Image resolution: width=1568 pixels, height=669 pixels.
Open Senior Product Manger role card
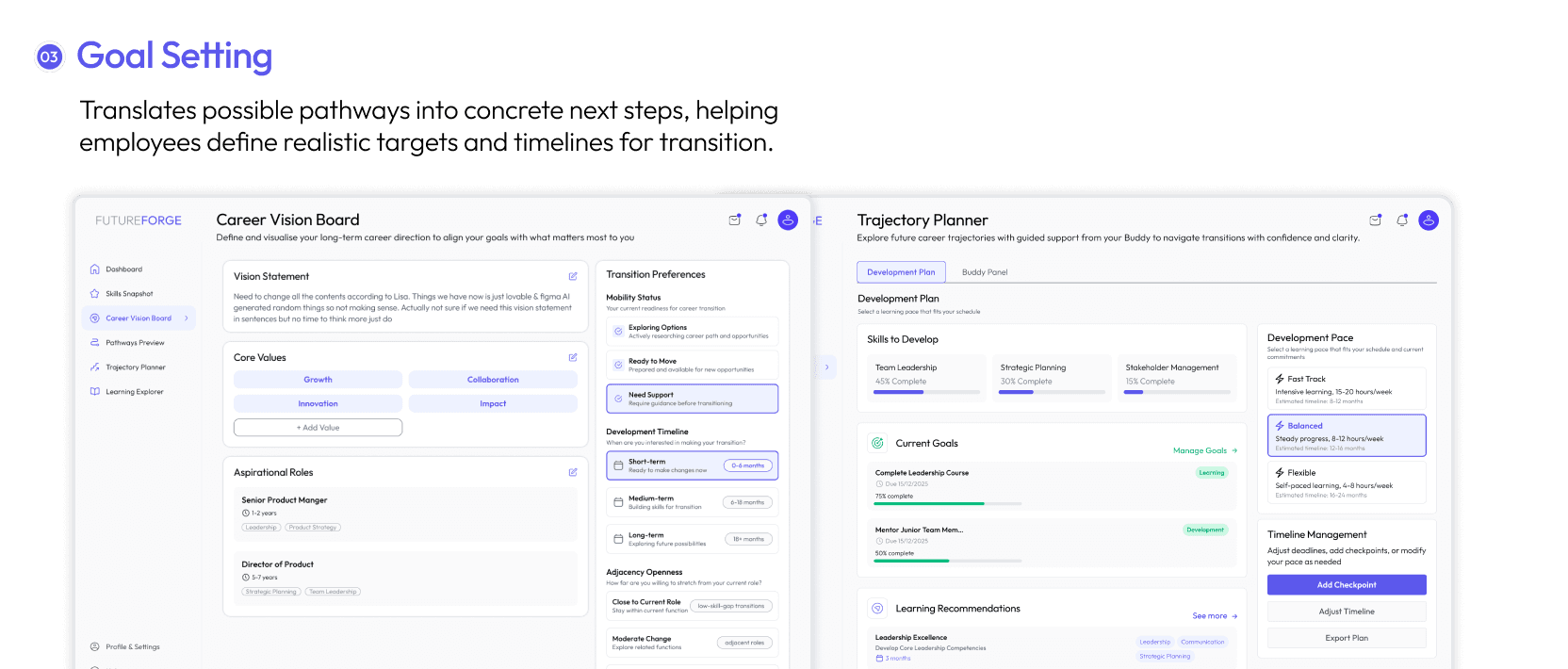(x=405, y=514)
